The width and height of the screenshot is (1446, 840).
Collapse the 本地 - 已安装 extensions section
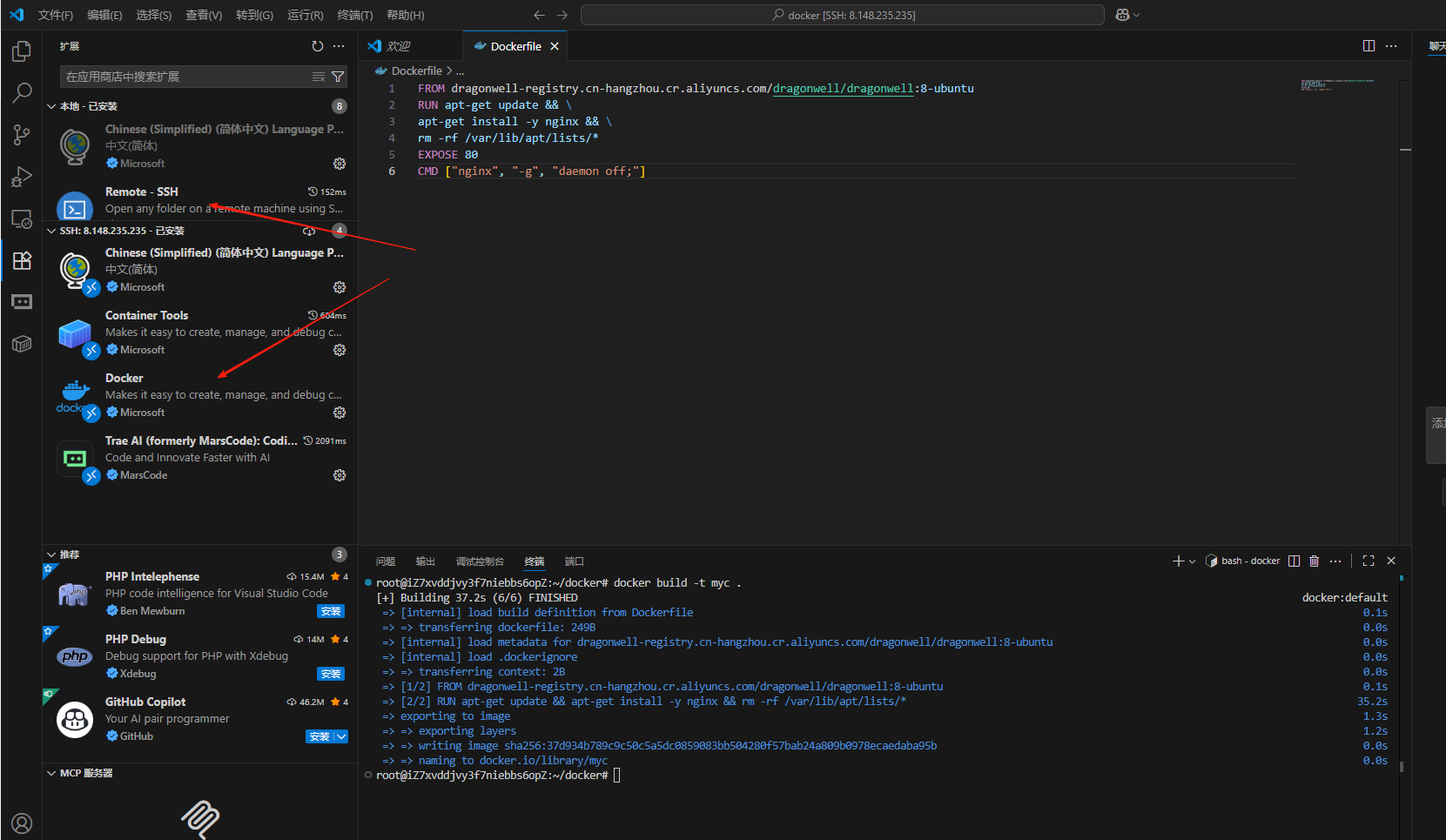pyautogui.click(x=51, y=105)
